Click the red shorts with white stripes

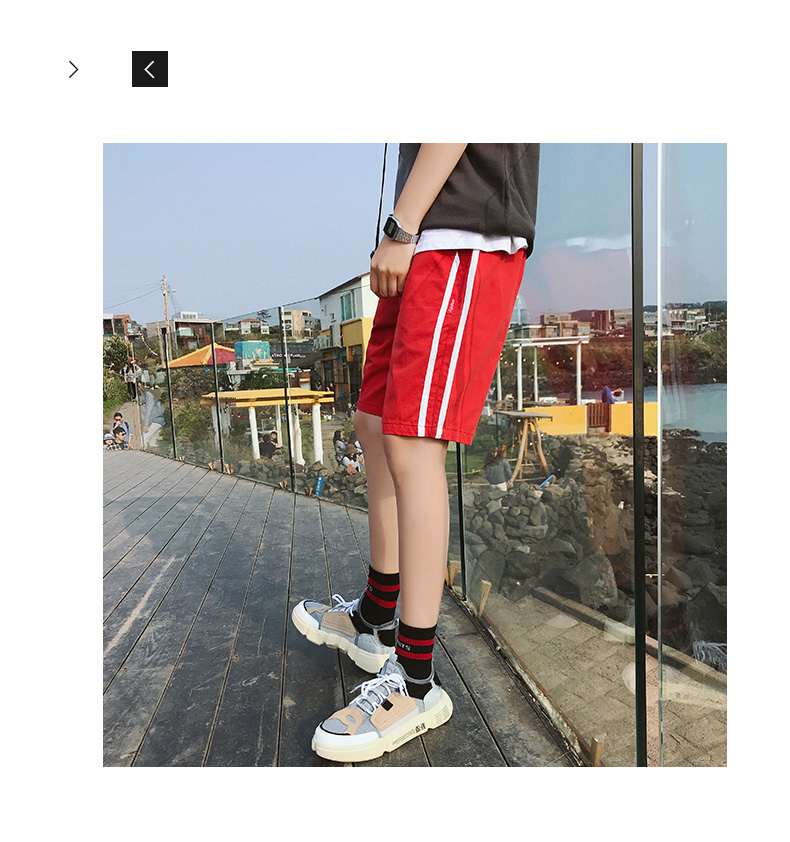point(441,344)
